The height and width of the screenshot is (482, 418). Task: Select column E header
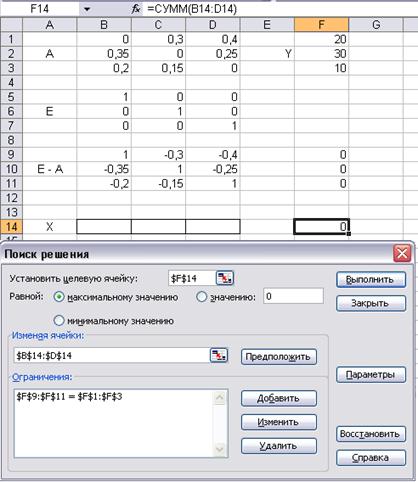tap(267, 25)
